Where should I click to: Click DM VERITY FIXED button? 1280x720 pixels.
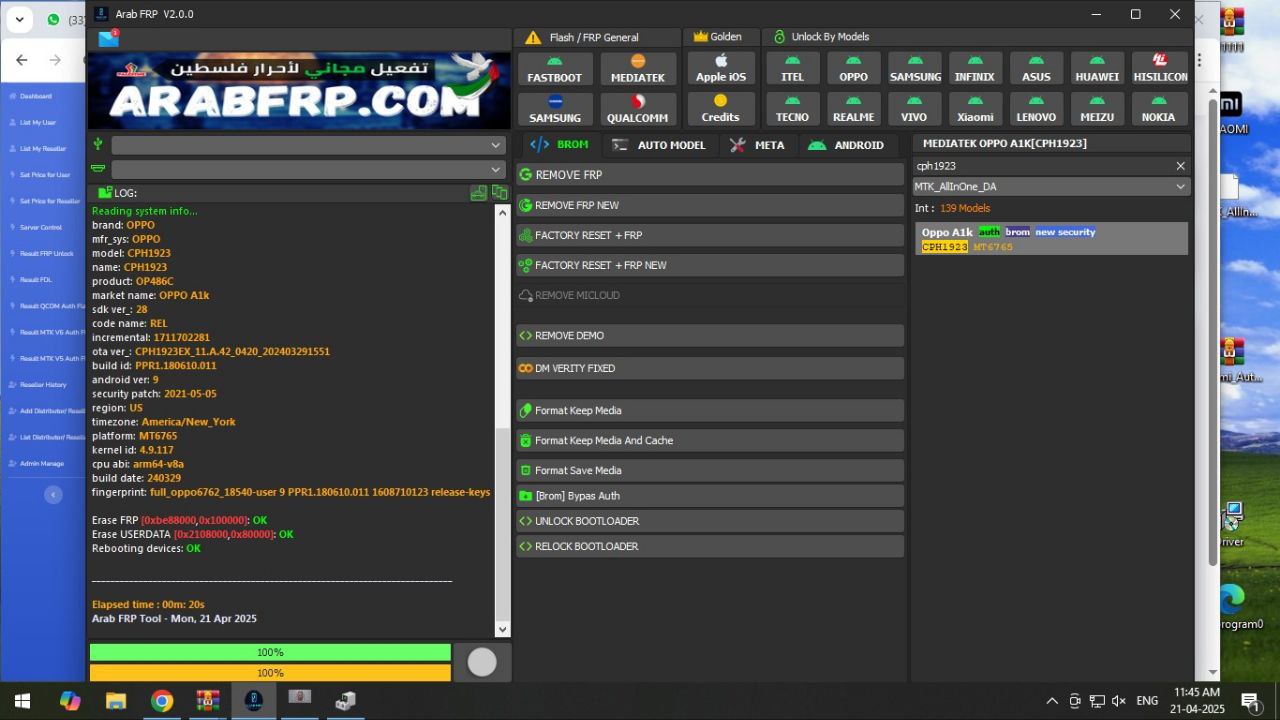[x=710, y=368]
